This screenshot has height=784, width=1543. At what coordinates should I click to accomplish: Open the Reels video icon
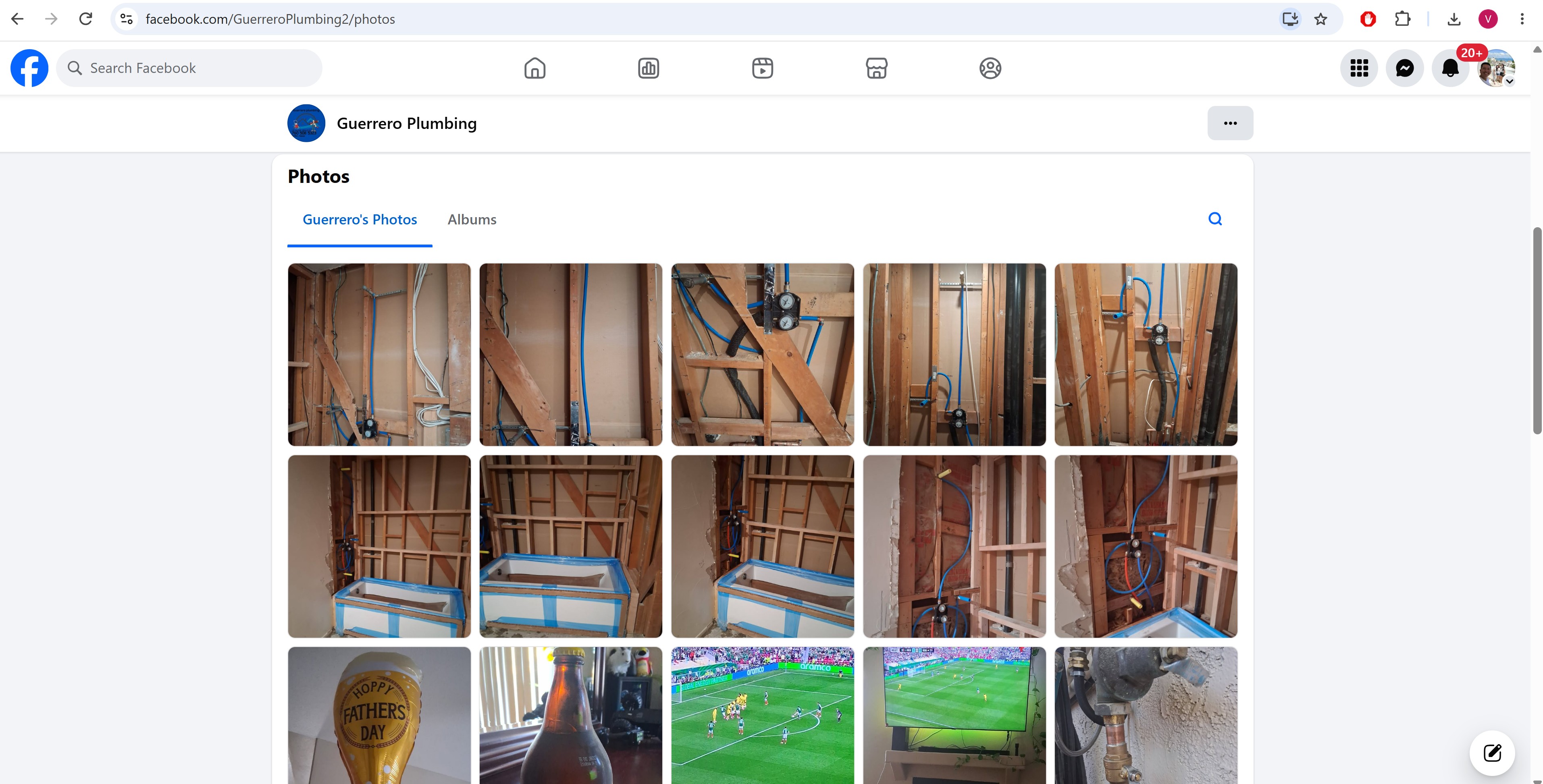pos(763,68)
